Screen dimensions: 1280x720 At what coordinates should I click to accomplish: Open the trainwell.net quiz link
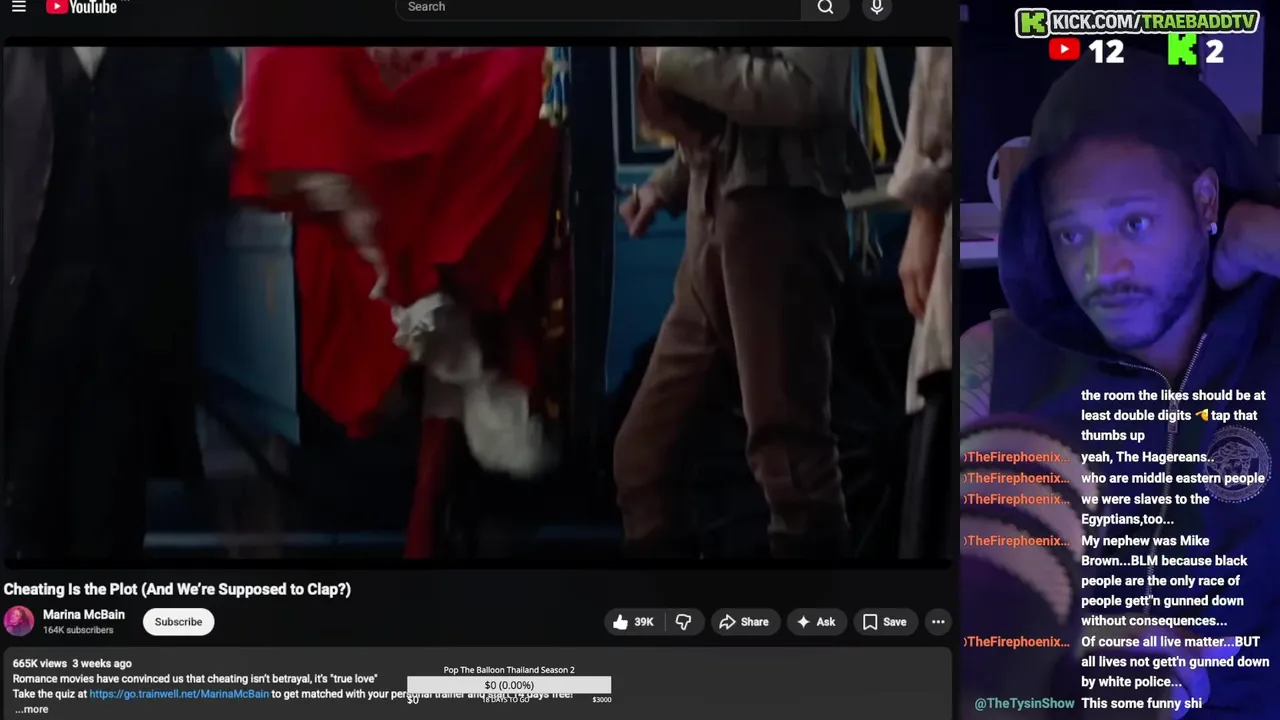click(179, 694)
